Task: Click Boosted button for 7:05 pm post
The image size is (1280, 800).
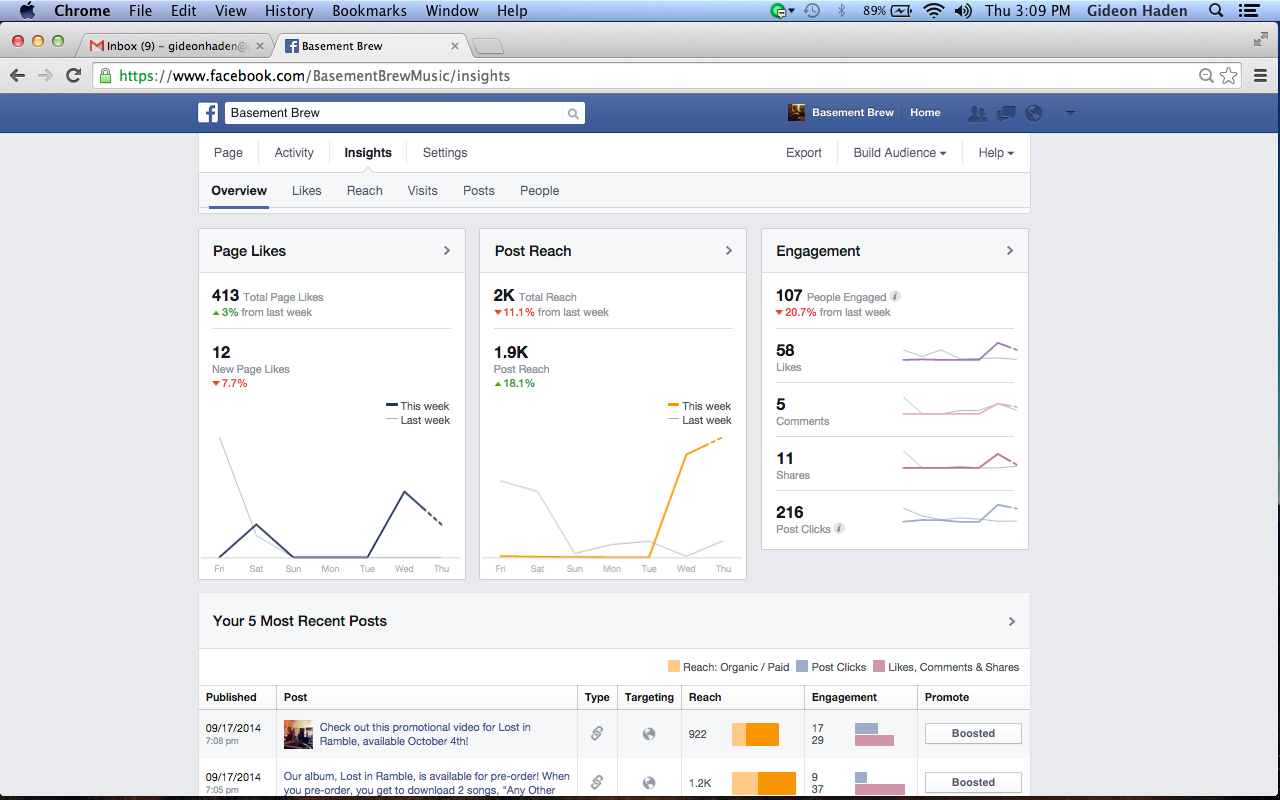Action: [973, 782]
